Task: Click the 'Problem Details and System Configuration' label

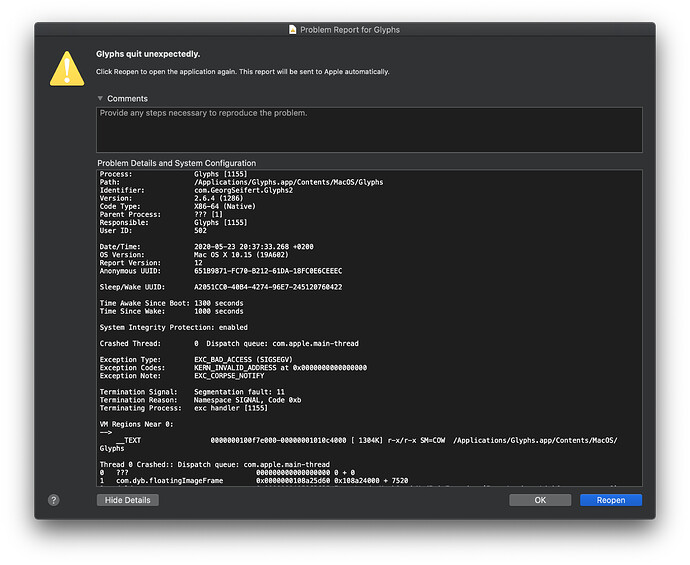Action: (176, 163)
